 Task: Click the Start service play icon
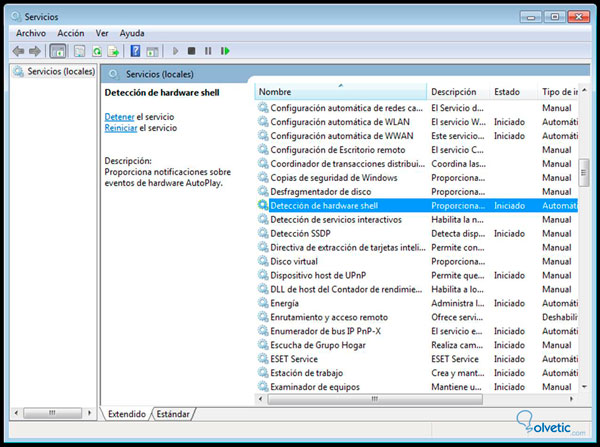pyautogui.click(x=175, y=51)
